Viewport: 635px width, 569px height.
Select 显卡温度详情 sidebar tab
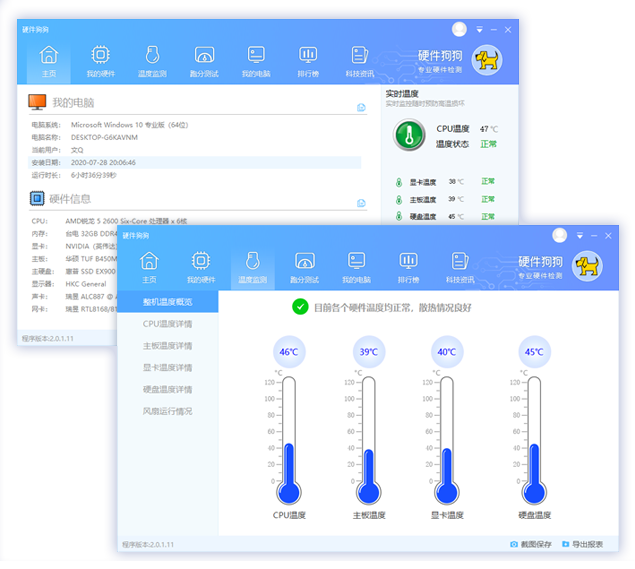[x=168, y=367]
